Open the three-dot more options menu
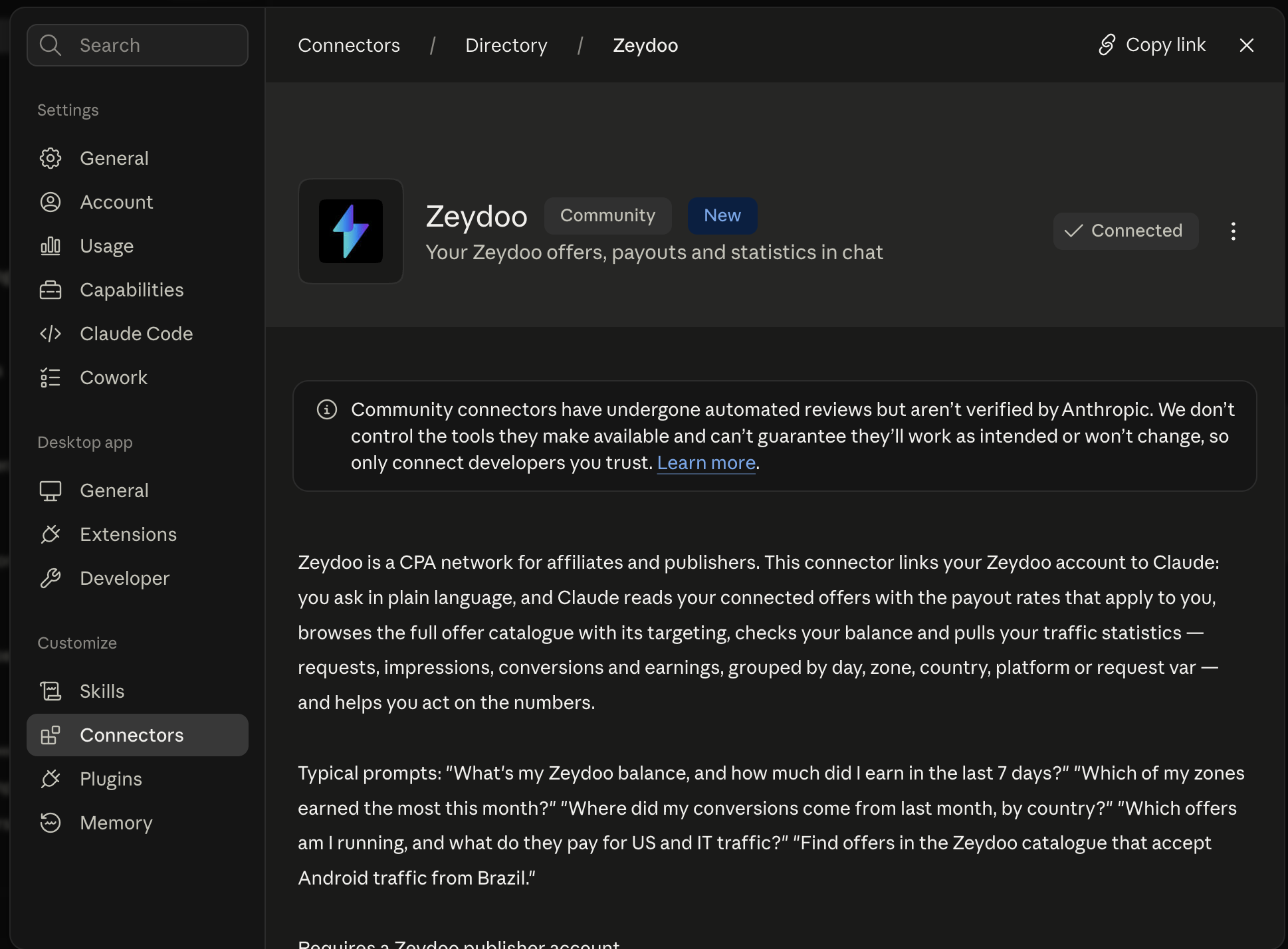The image size is (1288, 949). (x=1234, y=231)
